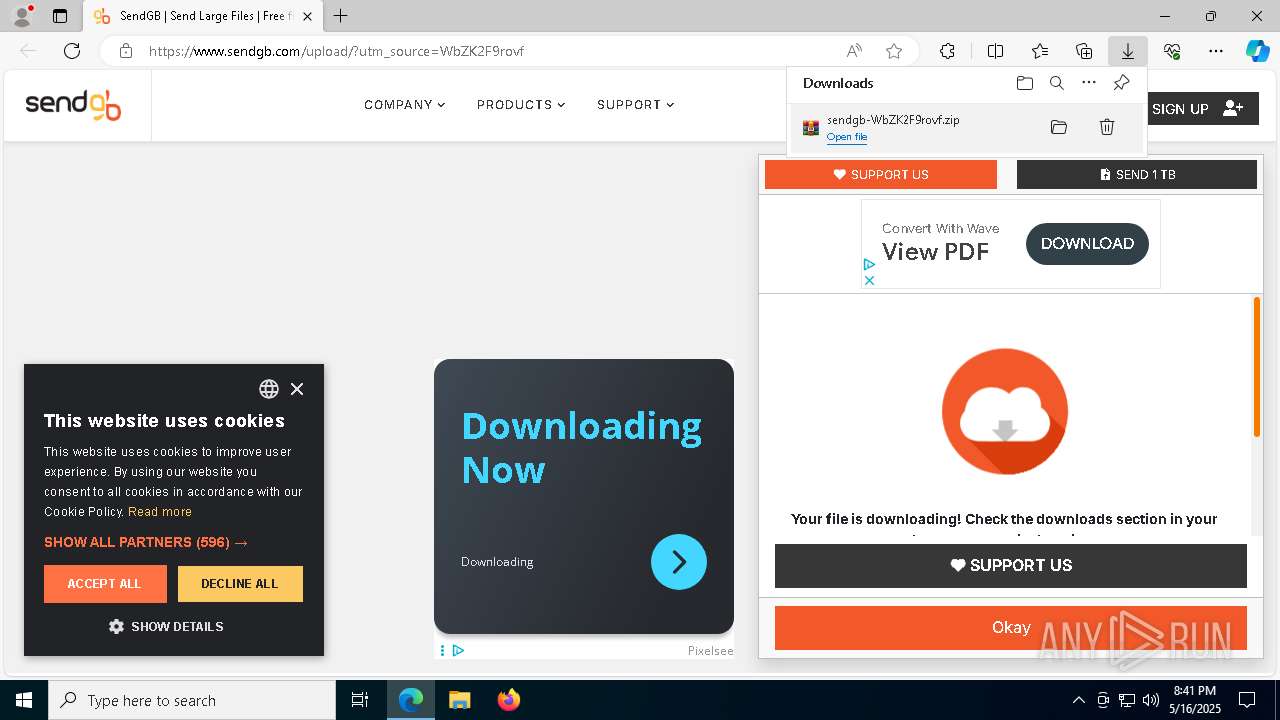
Task: Click Open file link
Action: click(x=847, y=137)
